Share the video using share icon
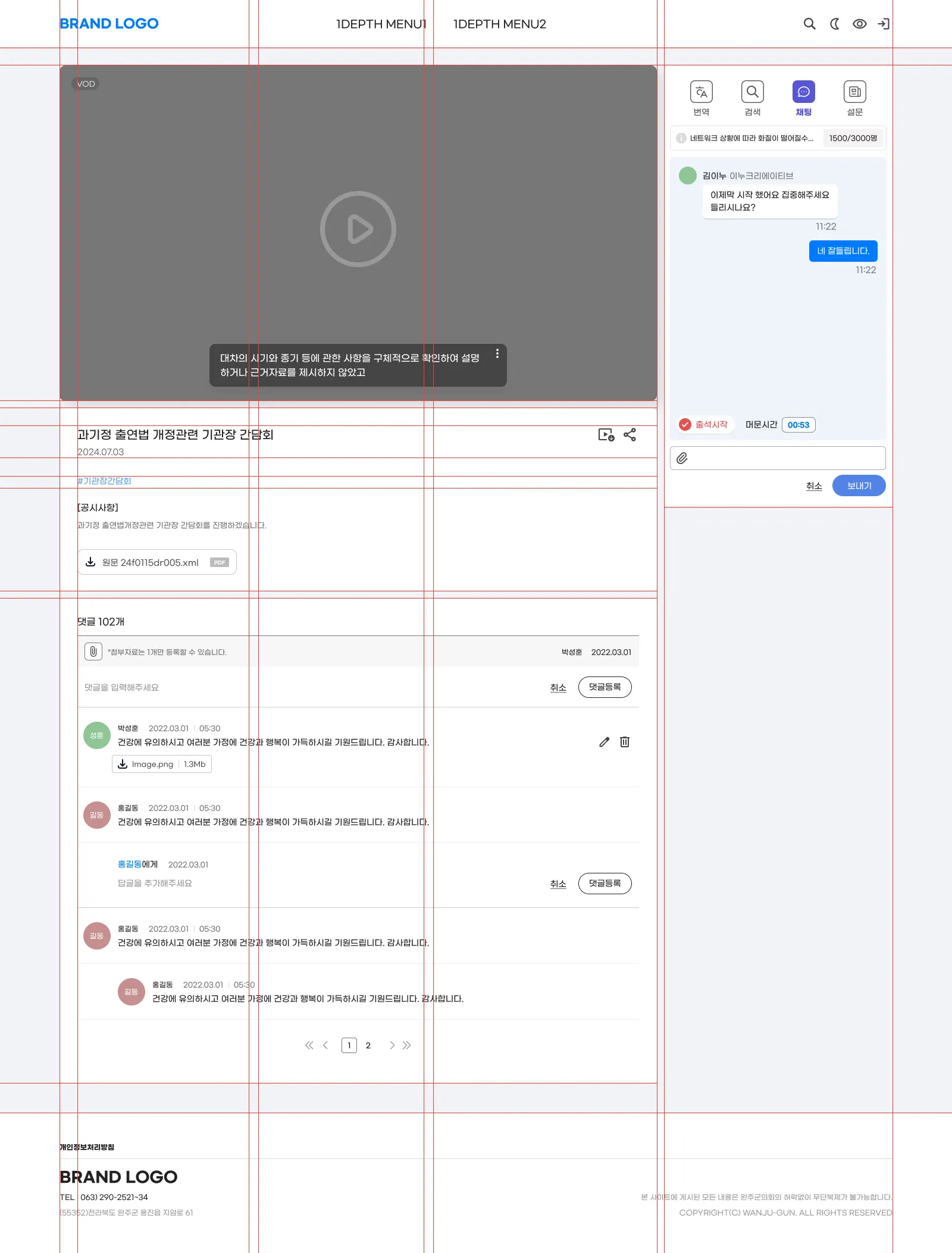This screenshot has width=952, height=1253. 630,435
